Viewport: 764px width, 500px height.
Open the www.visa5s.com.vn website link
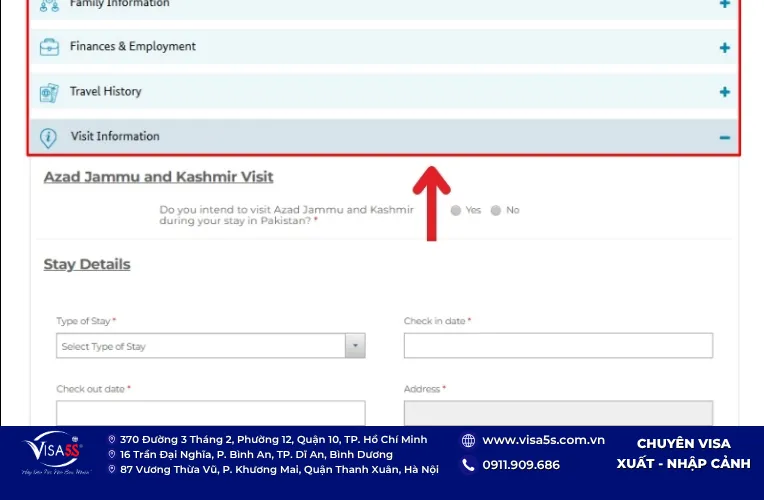[543, 440]
